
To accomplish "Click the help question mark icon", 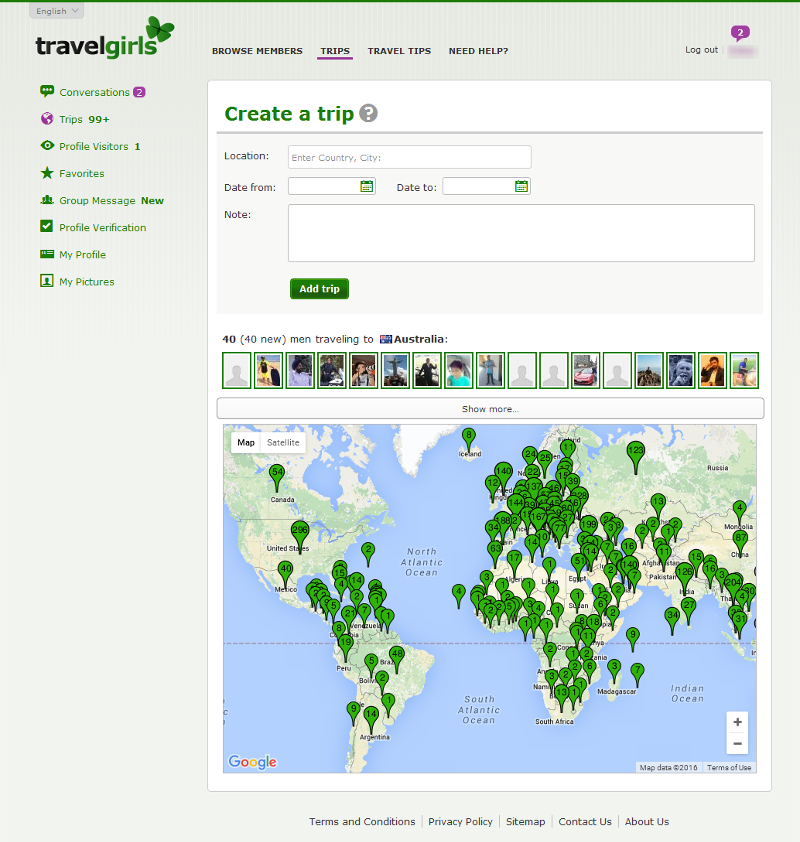I will point(368,113).
